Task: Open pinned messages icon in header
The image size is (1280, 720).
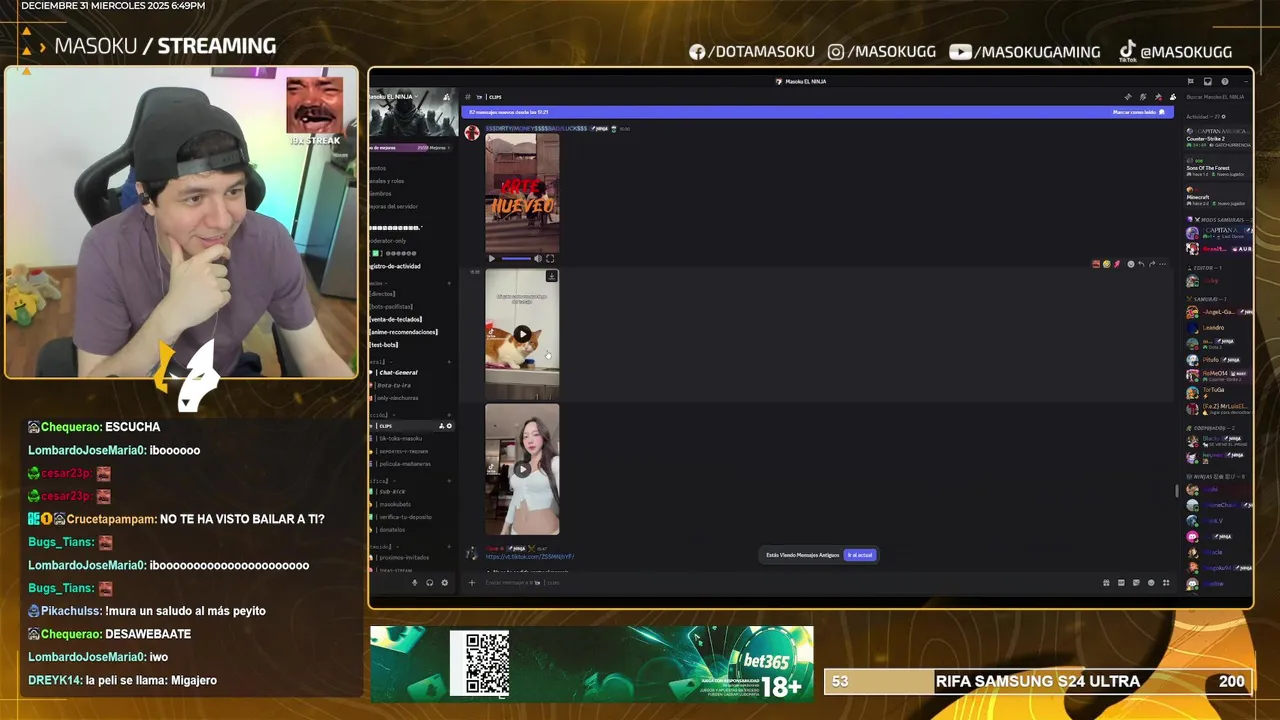Action: coord(1158,97)
